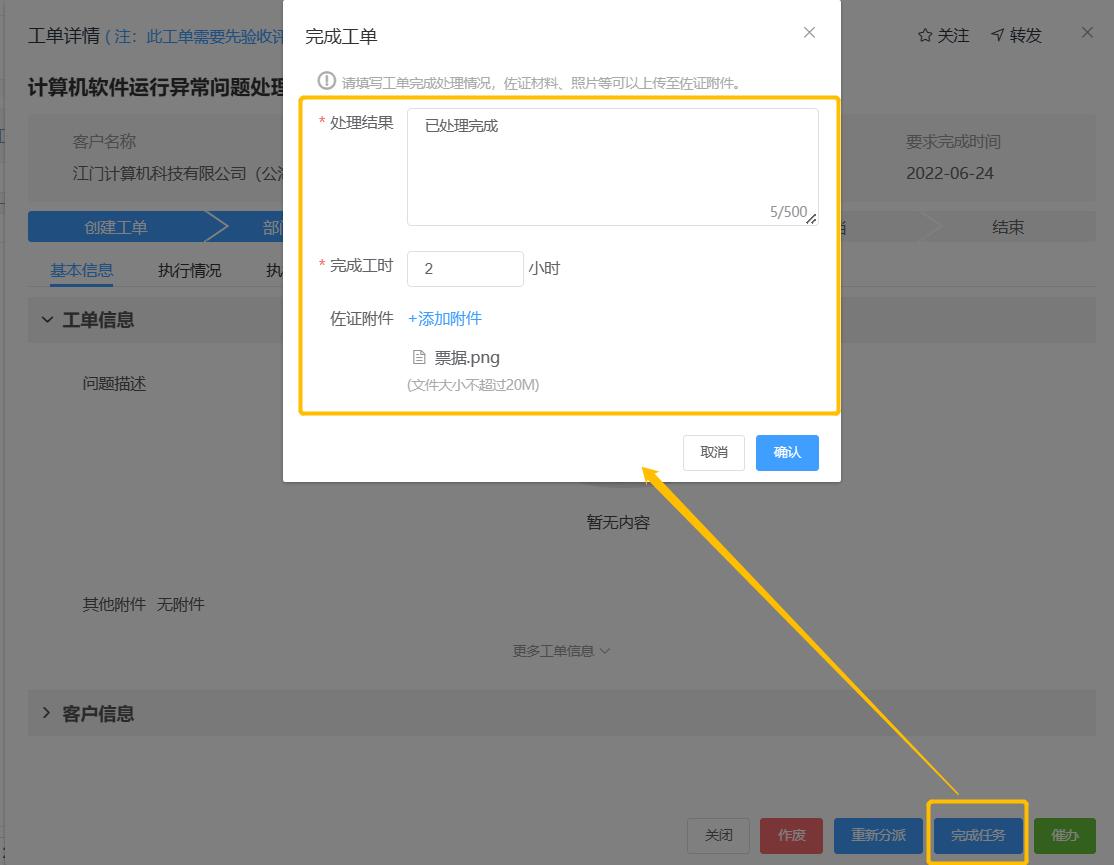The height and width of the screenshot is (865, 1114).
Task: Click the 完成工时 hours input field
Action: pos(465,269)
